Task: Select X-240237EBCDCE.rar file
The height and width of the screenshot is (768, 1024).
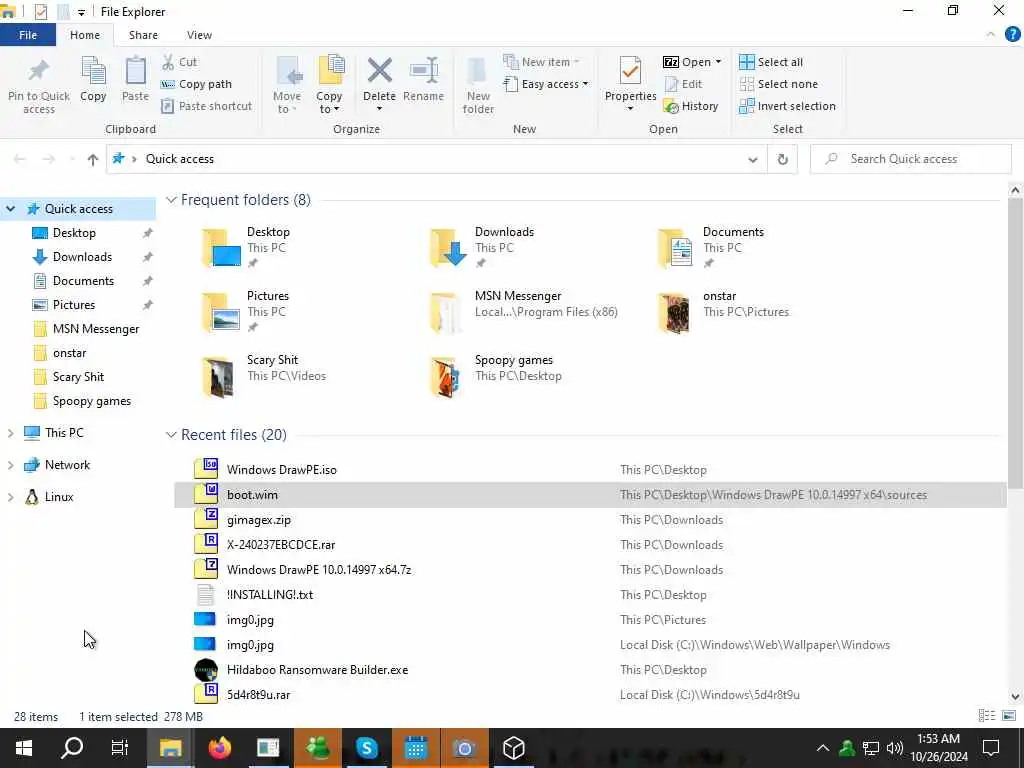Action: 590,545
